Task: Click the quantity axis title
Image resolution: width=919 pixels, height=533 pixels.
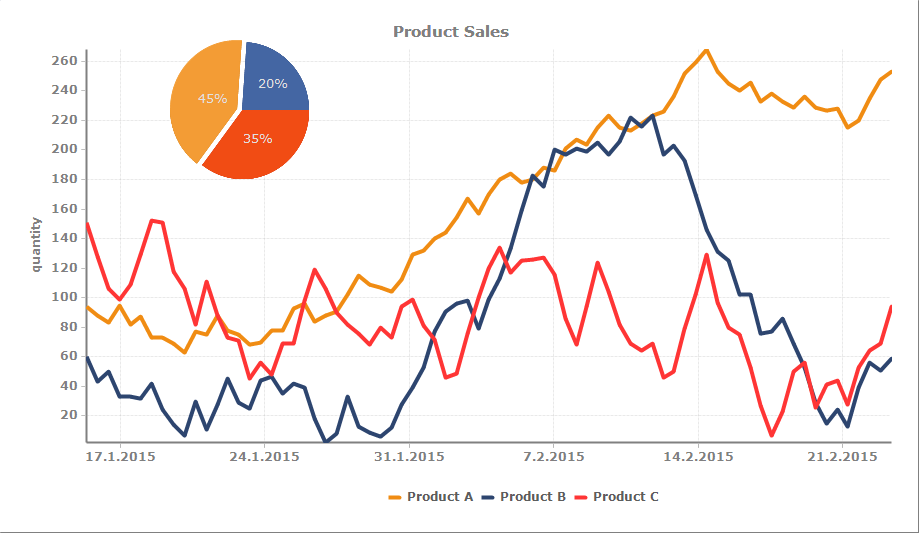Action: [36, 244]
